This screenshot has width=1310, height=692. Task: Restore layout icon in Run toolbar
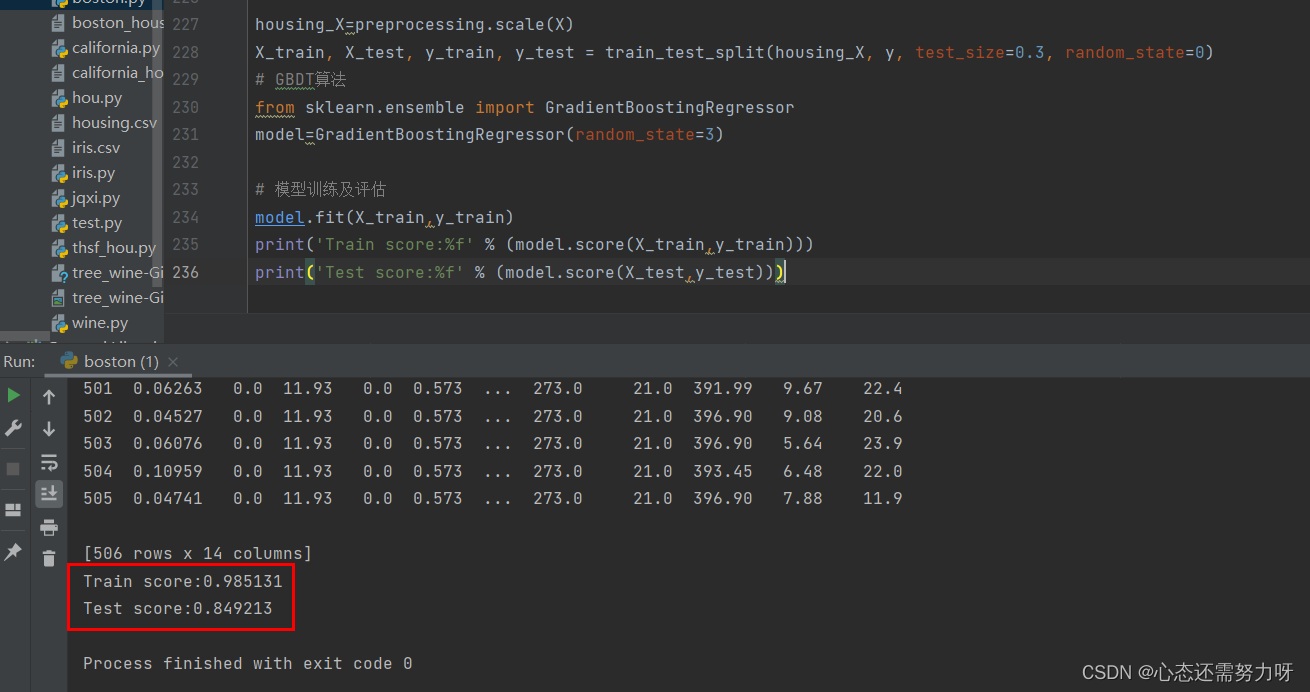(x=13, y=510)
